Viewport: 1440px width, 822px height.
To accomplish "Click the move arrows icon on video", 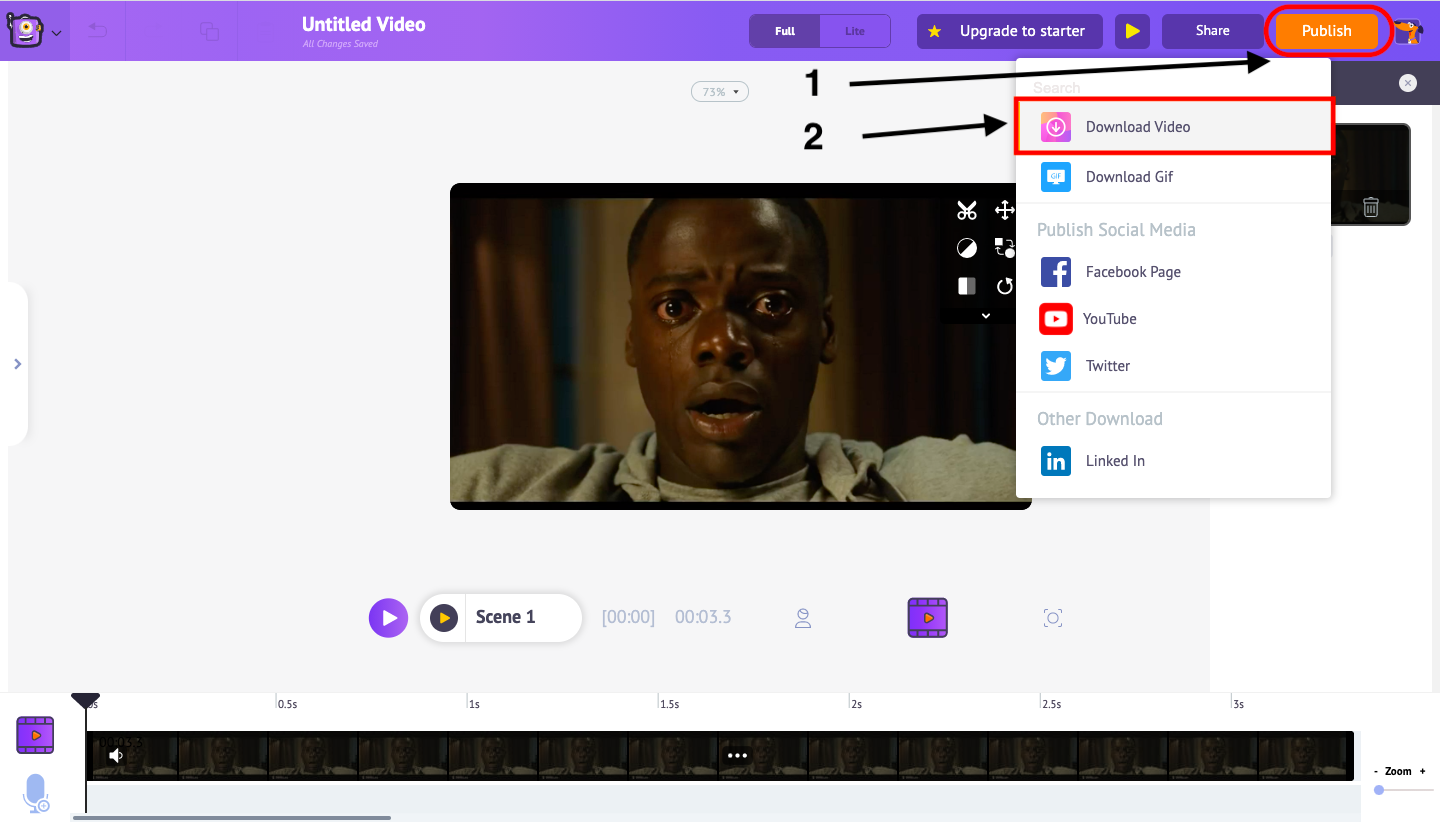I will 1004,210.
